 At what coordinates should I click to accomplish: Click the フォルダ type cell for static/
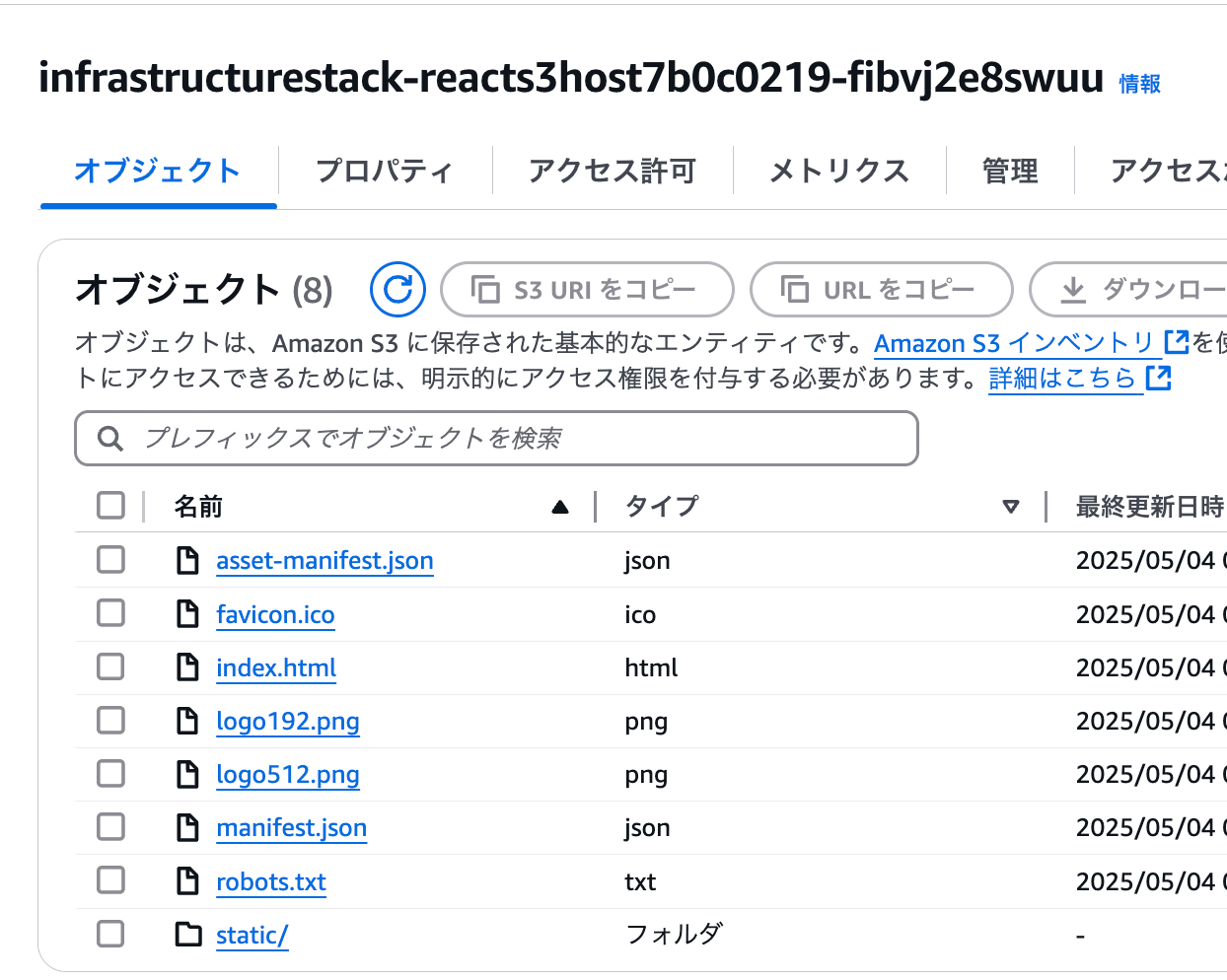point(674,934)
